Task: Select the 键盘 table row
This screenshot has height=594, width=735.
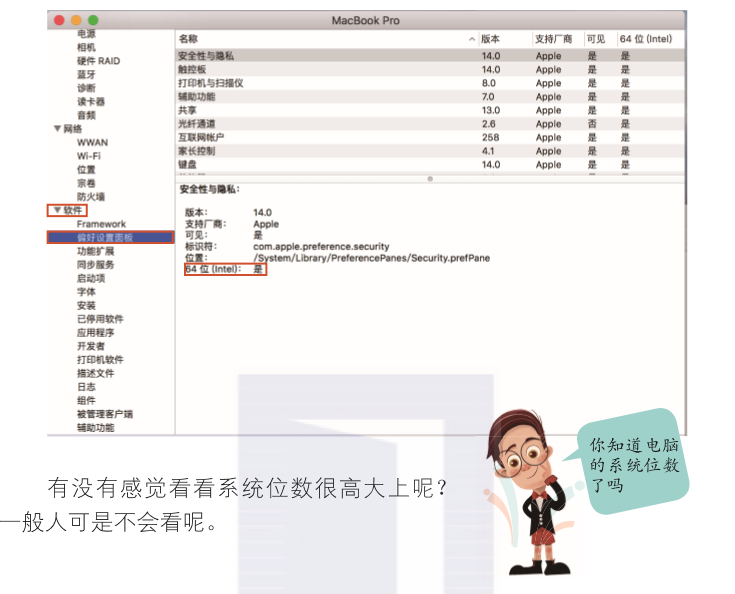Action: pos(430,165)
